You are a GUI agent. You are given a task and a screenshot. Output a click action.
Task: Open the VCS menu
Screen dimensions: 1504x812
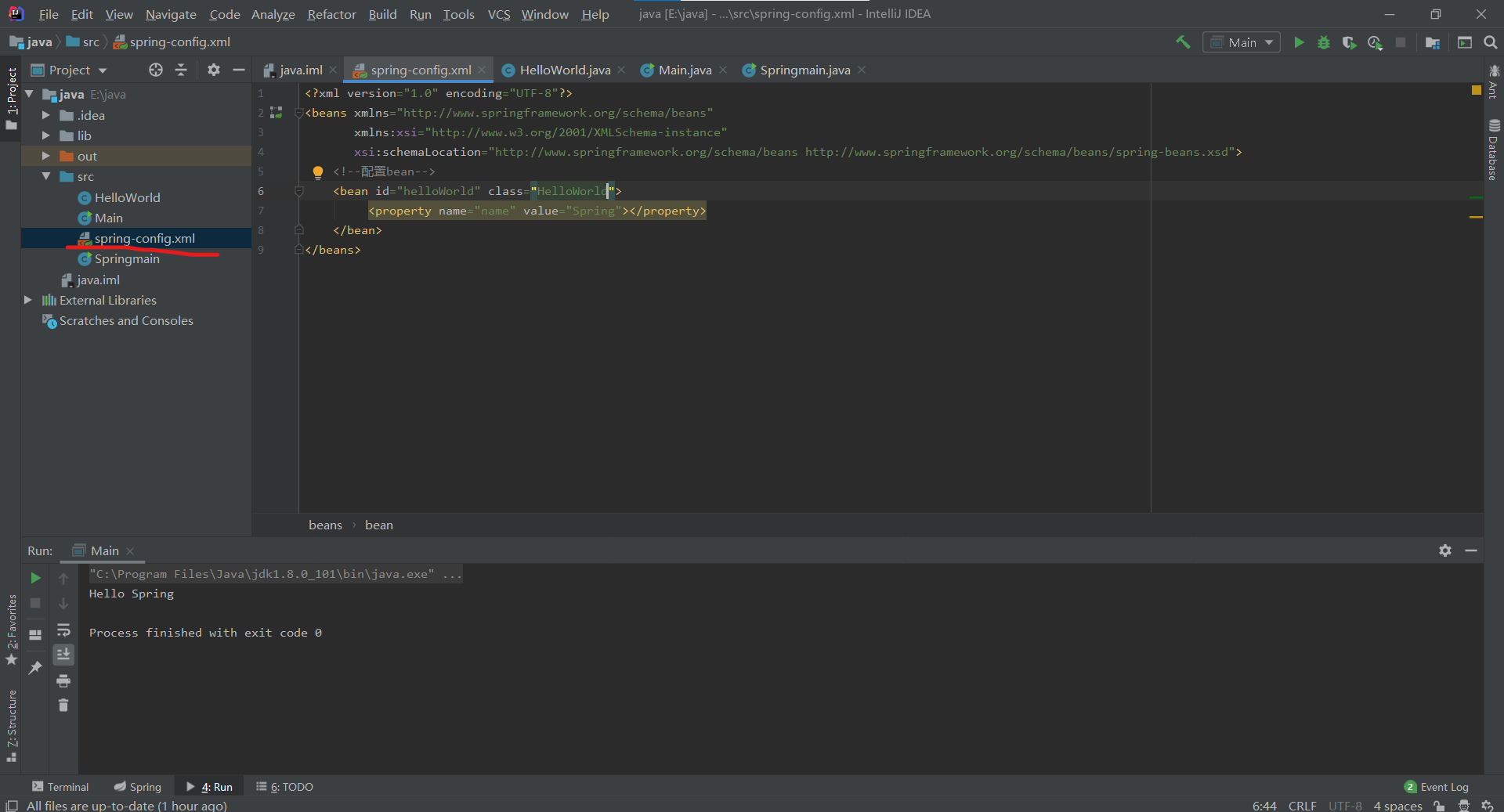[498, 14]
